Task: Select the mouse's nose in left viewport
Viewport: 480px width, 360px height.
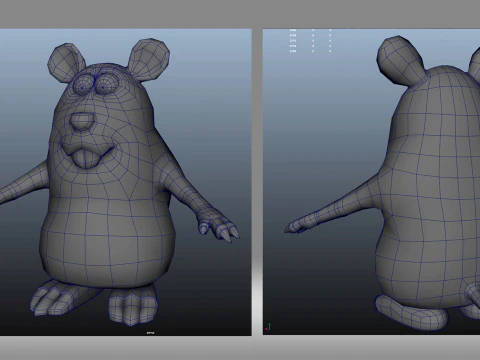Action: (82, 122)
